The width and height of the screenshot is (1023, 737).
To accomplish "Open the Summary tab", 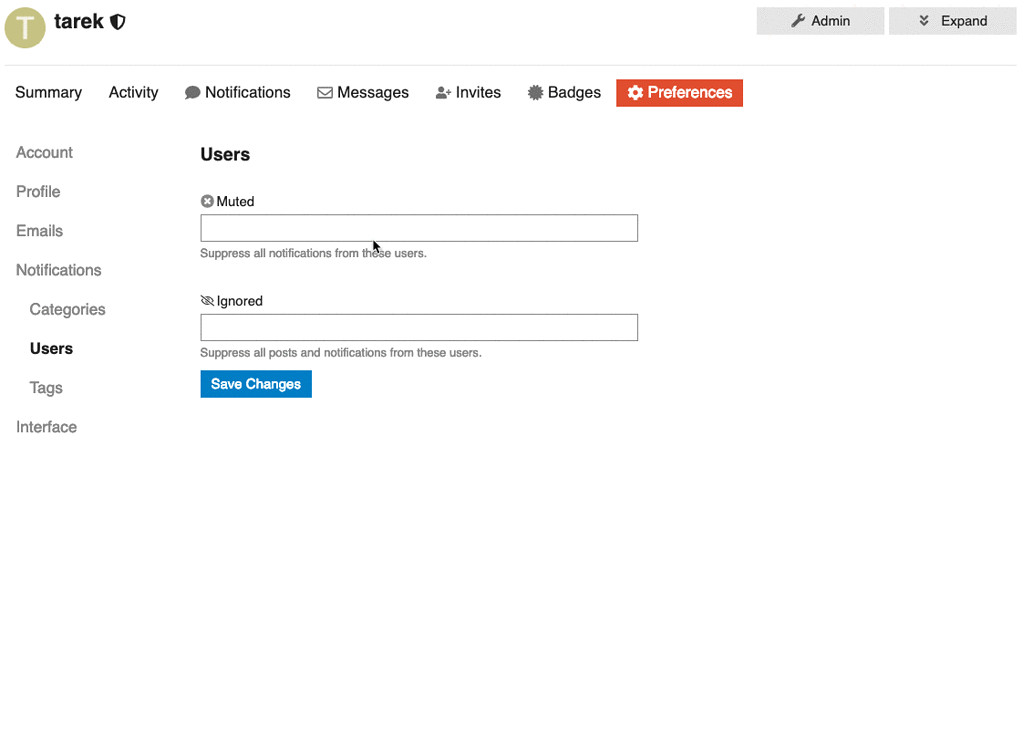I will (48, 93).
